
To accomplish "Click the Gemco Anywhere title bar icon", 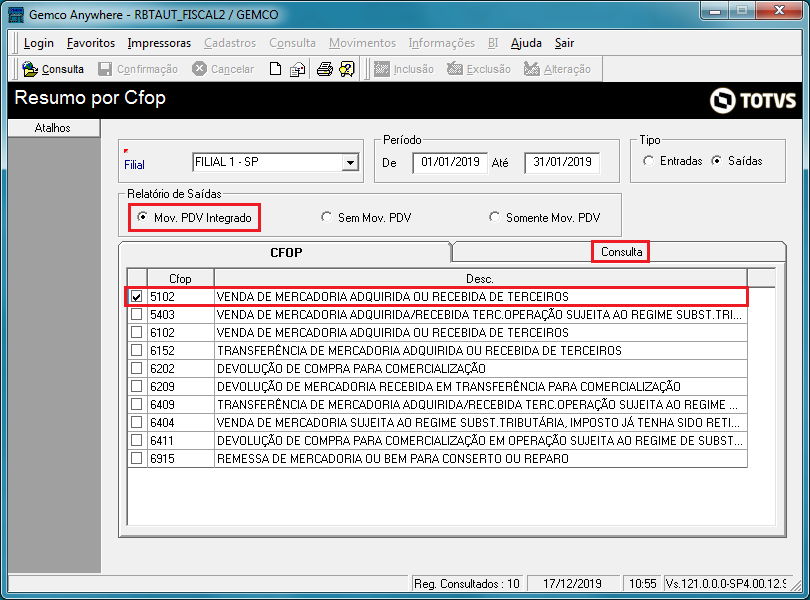I will tap(16, 14).
